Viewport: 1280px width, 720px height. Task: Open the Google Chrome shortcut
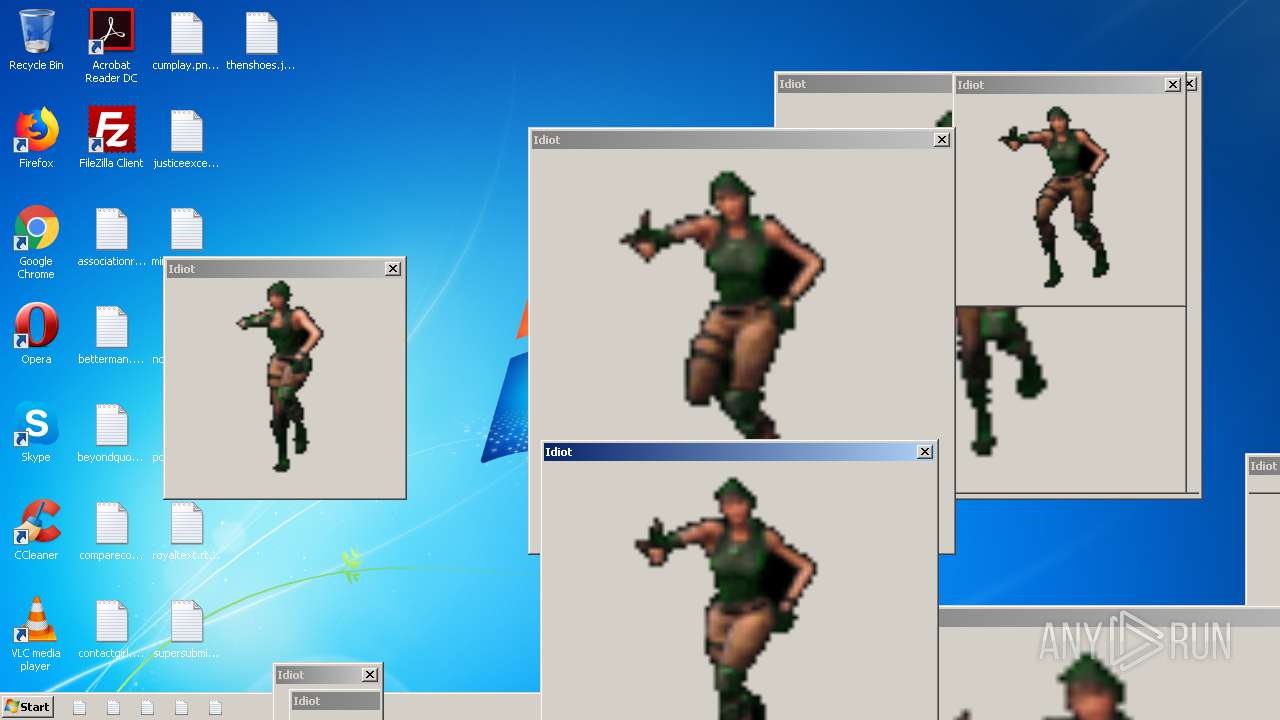[36, 242]
